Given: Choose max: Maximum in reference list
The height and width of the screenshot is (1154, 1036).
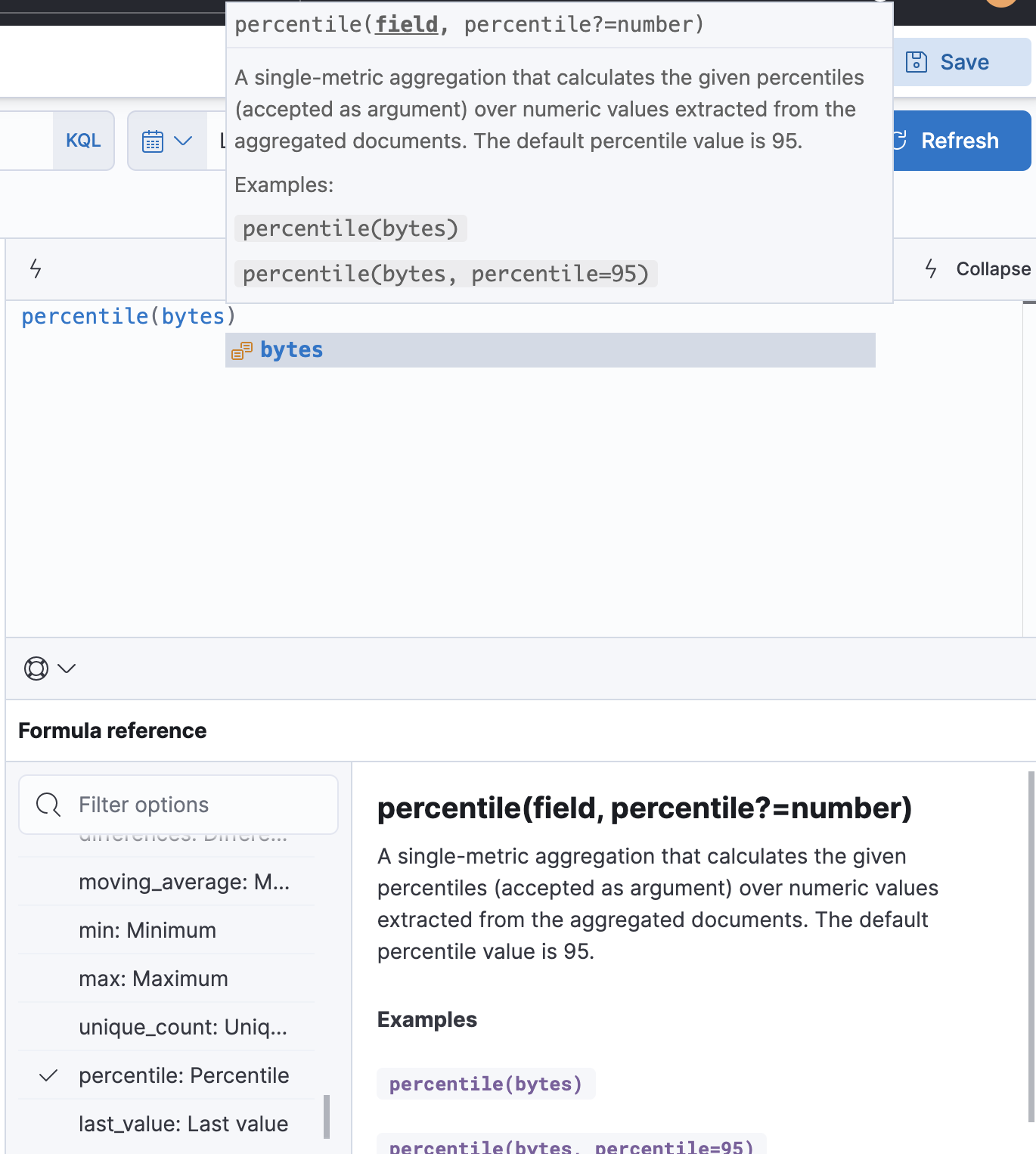Looking at the screenshot, I should pyautogui.click(x=154, y=979).
